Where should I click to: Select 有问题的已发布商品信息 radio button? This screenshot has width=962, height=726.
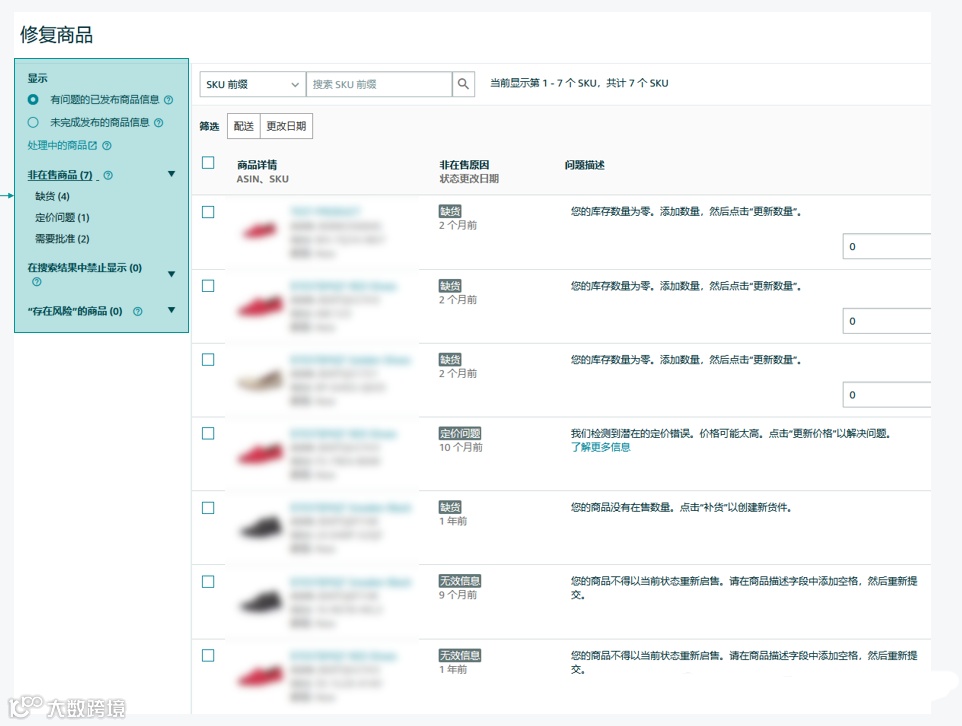pyautogui.click(x=33, y=99)
